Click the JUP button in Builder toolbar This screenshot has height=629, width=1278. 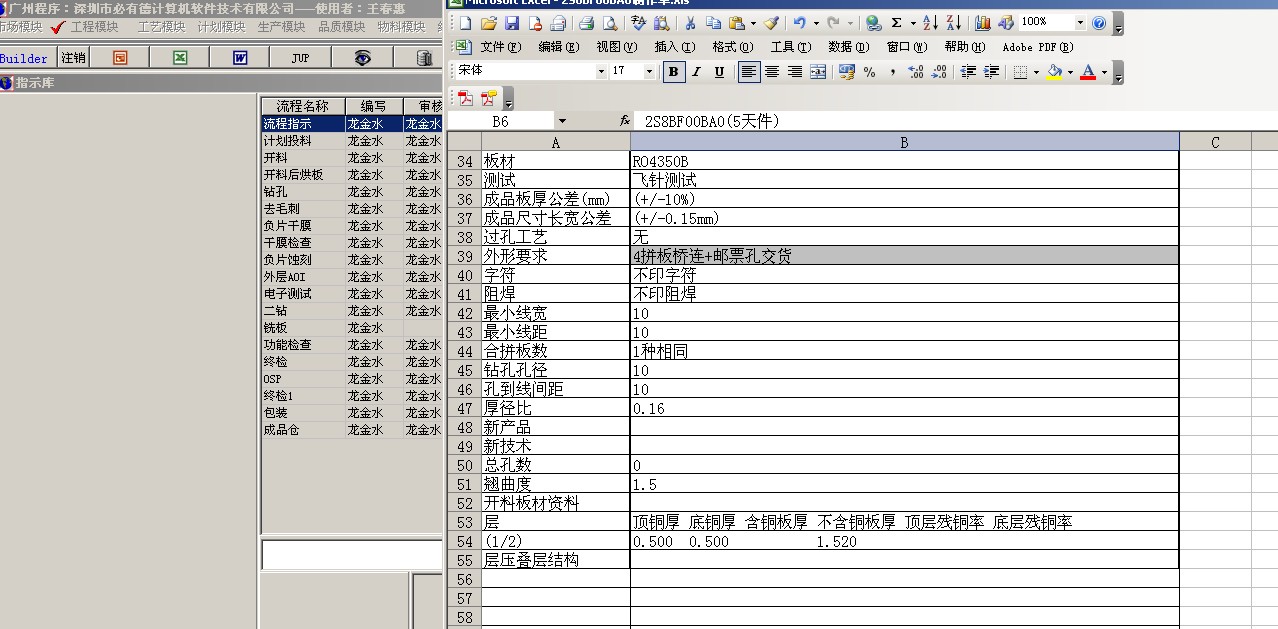tap(300, 58)
